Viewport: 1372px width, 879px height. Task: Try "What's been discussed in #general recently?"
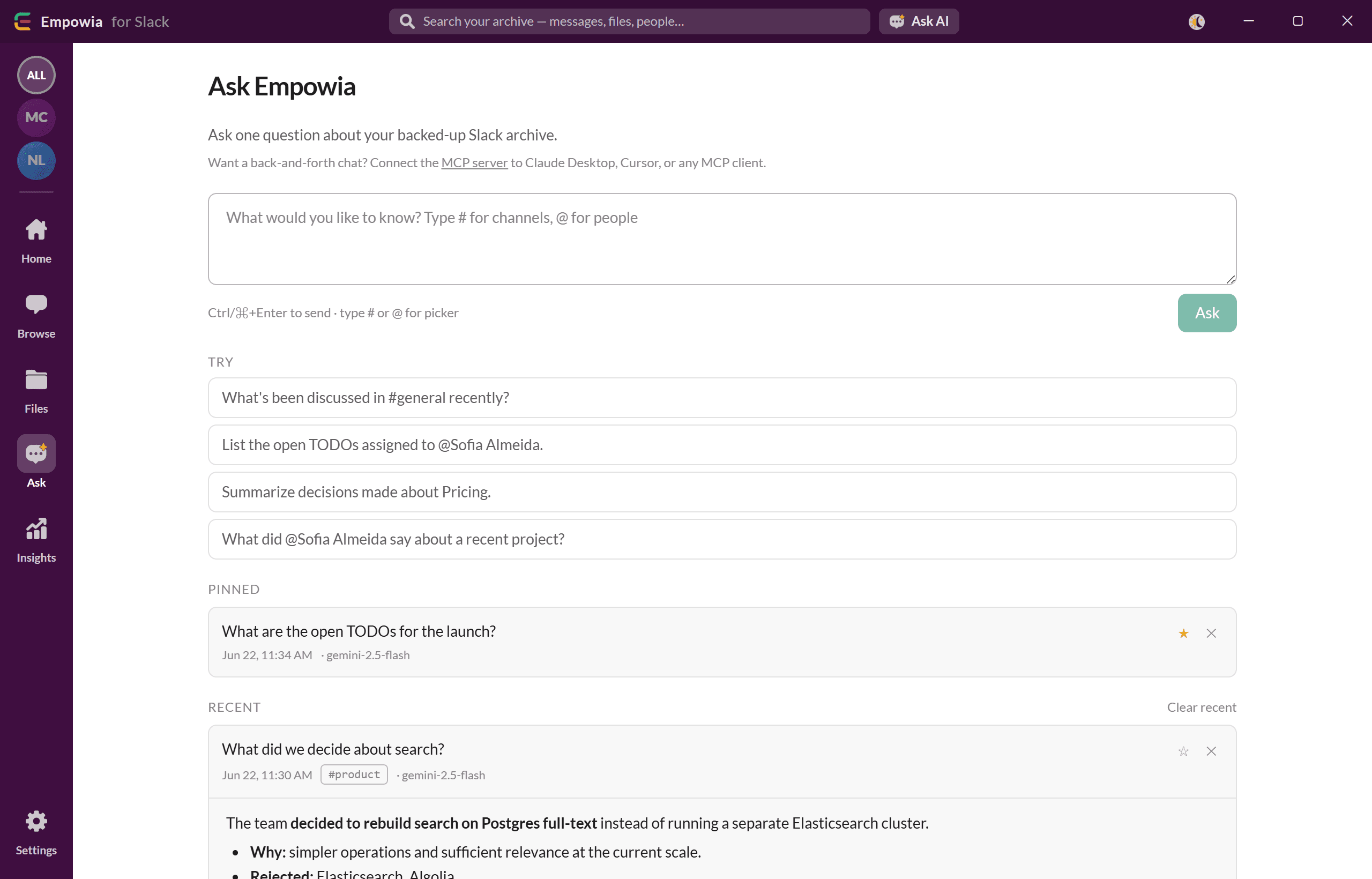pos(722,398)
